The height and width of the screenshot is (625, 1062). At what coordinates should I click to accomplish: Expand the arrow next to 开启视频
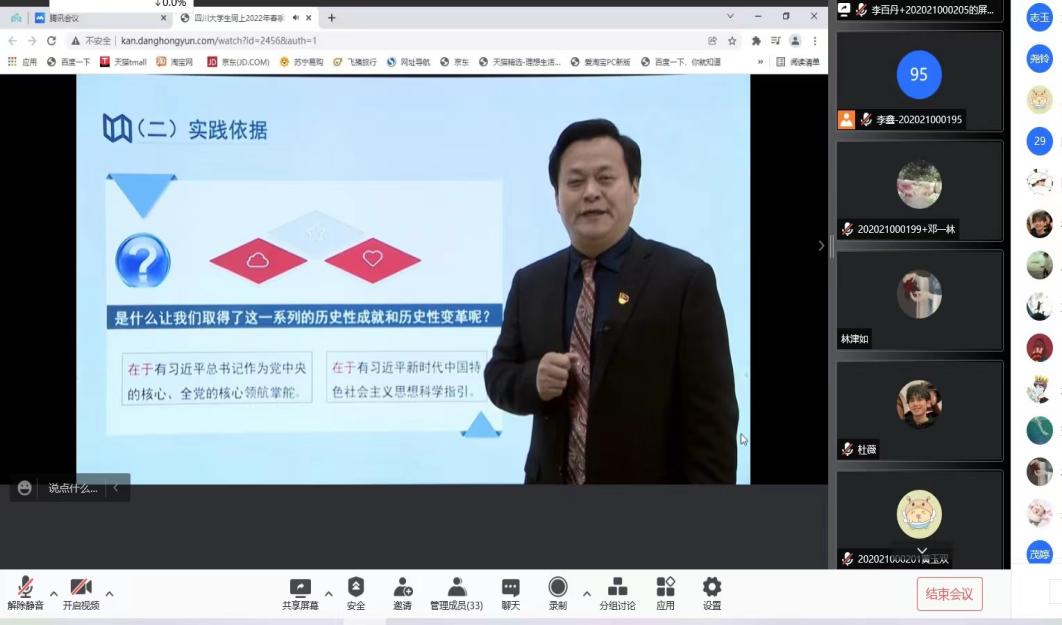(x=109, y=593)
